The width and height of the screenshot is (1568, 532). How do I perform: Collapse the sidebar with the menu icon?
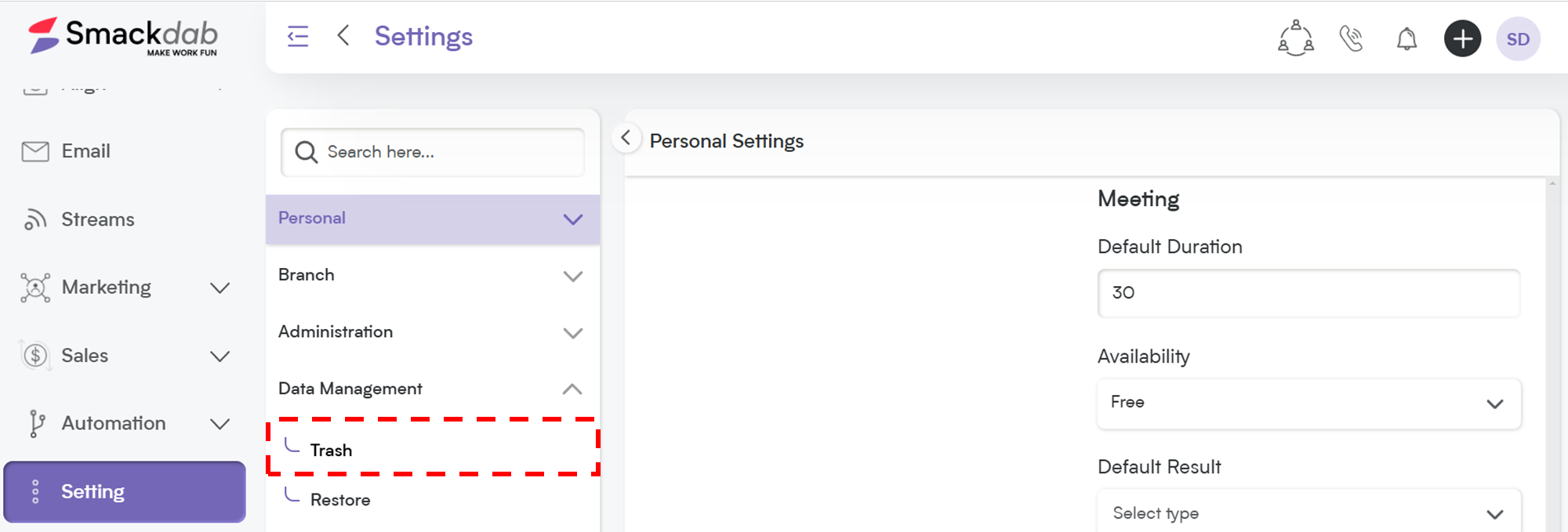tap(298, 36)
